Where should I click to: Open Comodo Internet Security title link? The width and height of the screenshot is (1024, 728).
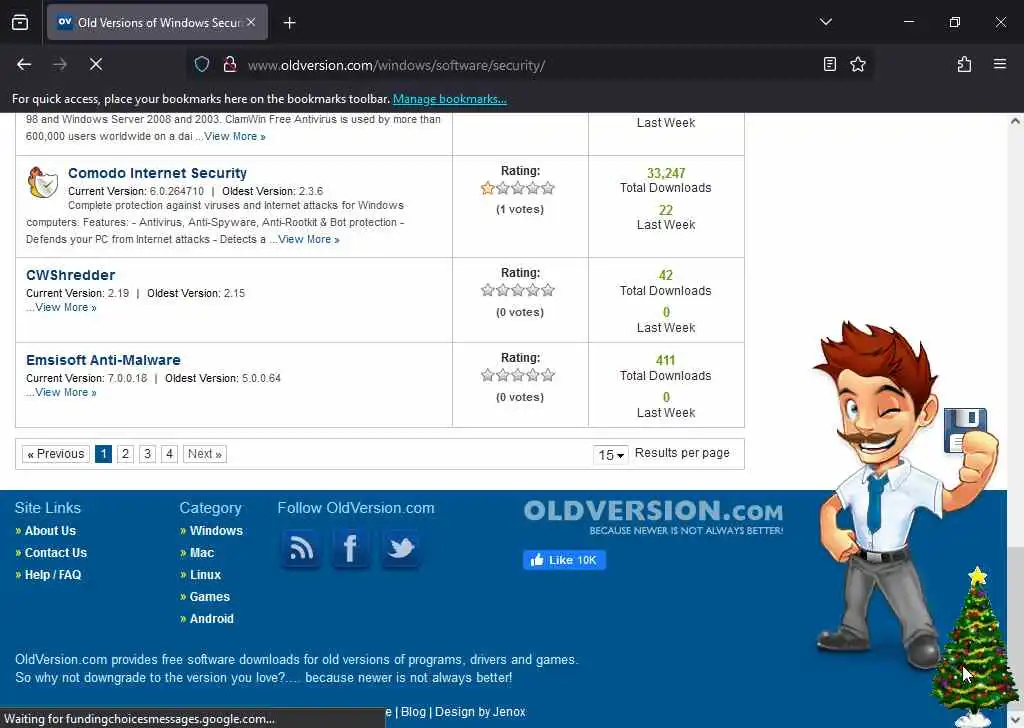[x=157, y=173]
